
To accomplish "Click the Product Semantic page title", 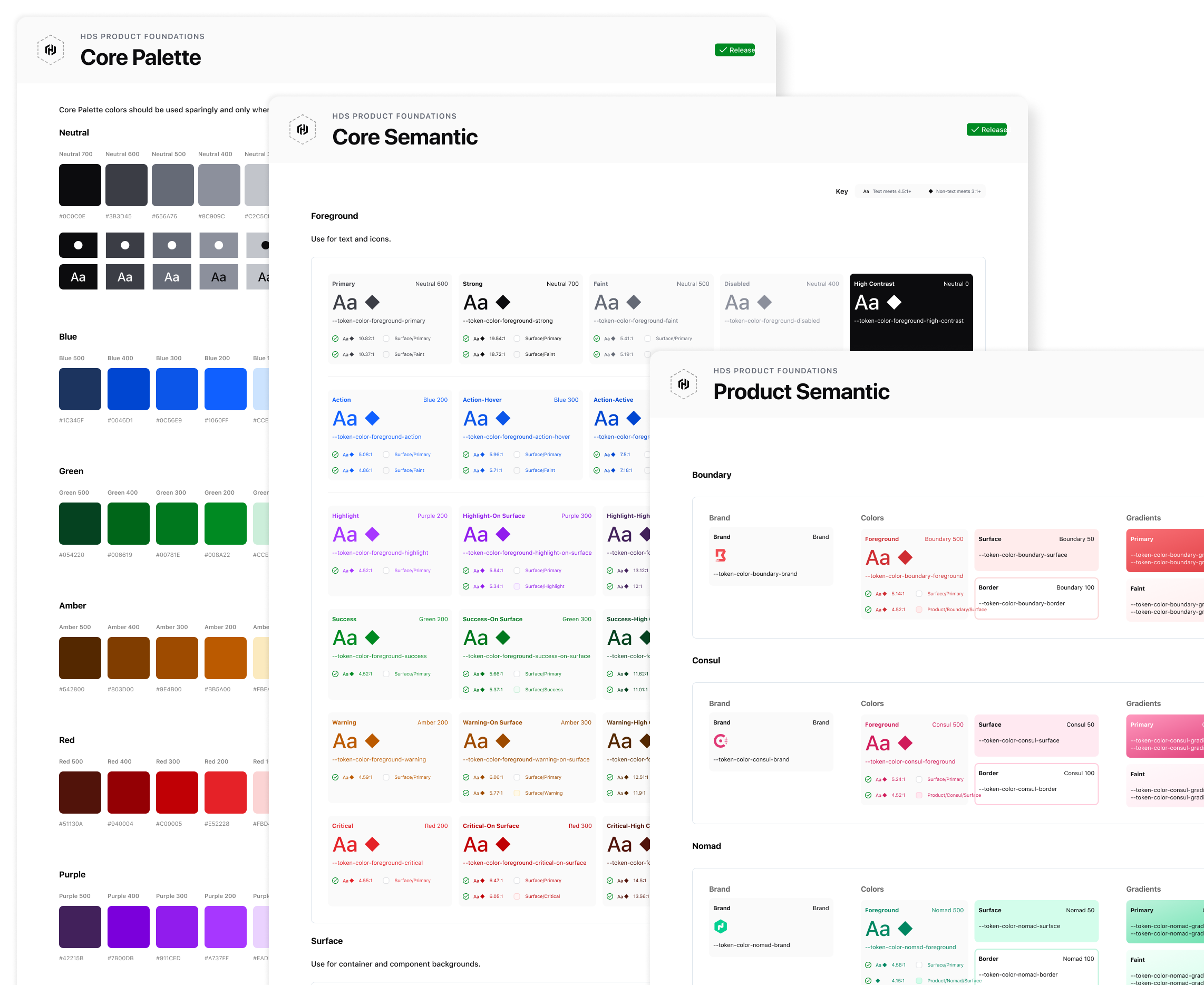I will (801, 391).
